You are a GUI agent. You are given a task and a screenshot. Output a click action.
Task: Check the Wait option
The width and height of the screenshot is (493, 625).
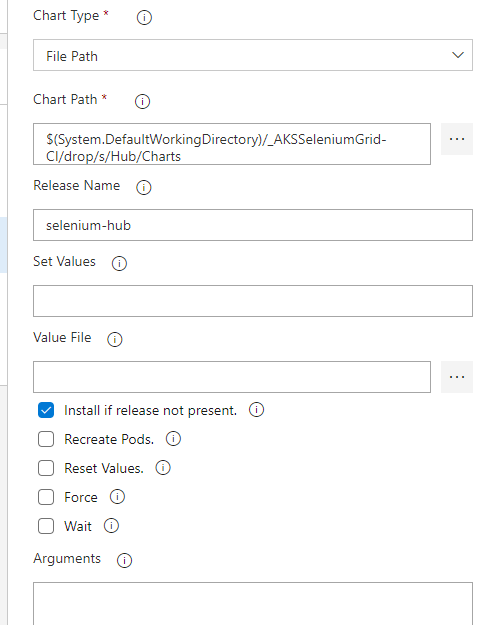coord(46,526)
